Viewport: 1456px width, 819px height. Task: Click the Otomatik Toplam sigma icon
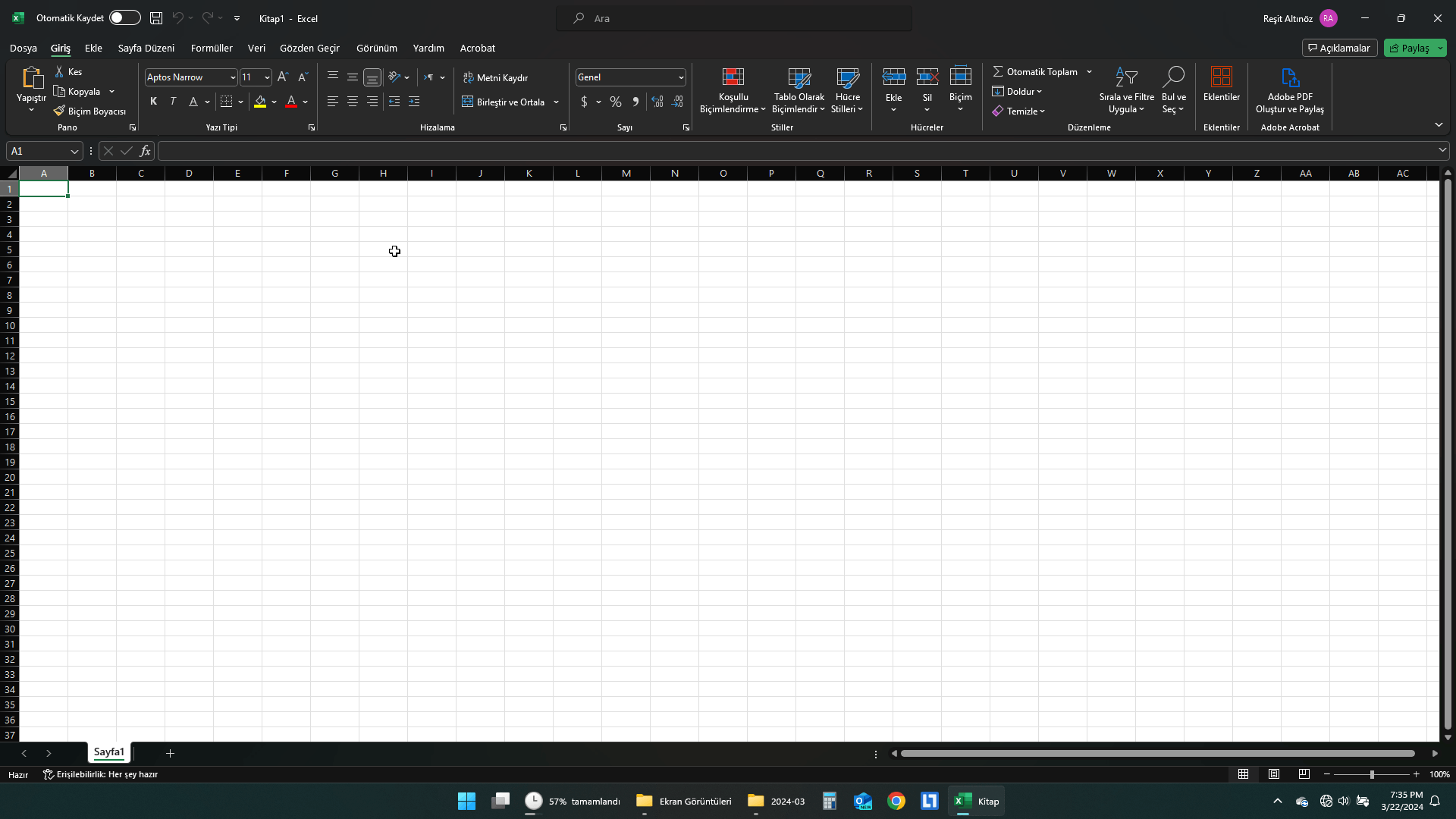pos(998,72)
